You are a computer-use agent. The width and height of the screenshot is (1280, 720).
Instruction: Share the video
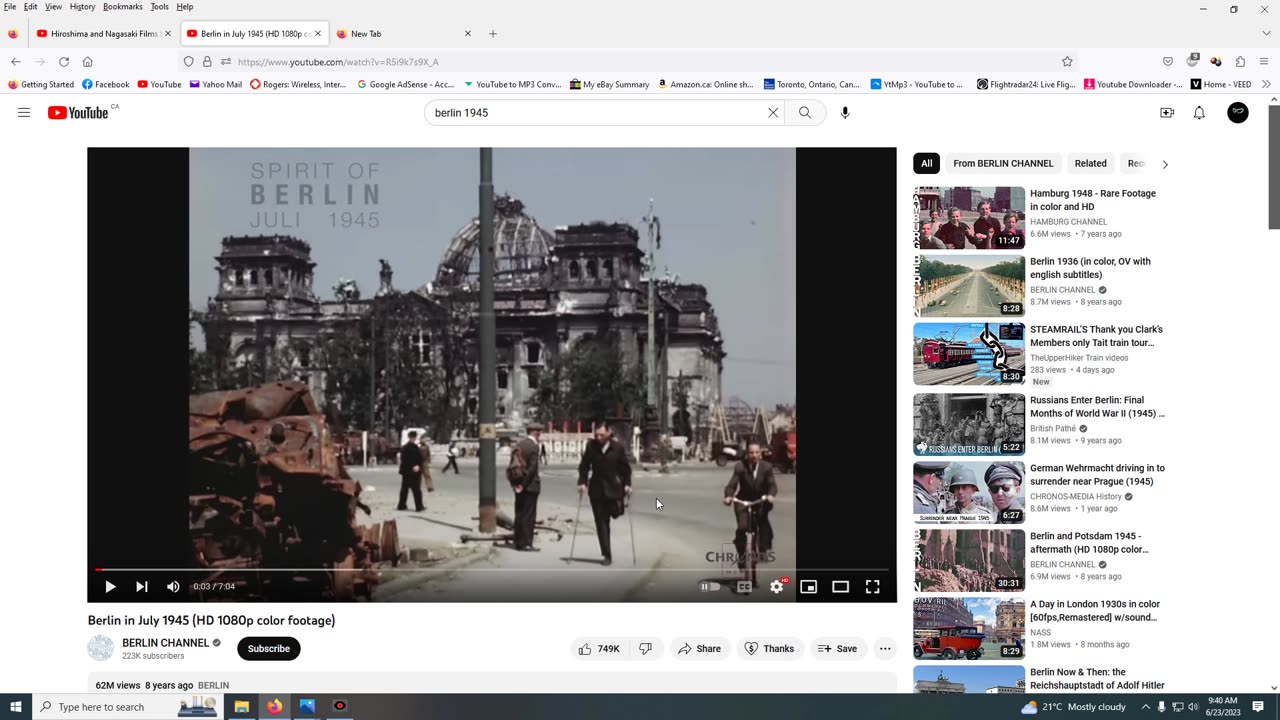[x=699, y=649]
